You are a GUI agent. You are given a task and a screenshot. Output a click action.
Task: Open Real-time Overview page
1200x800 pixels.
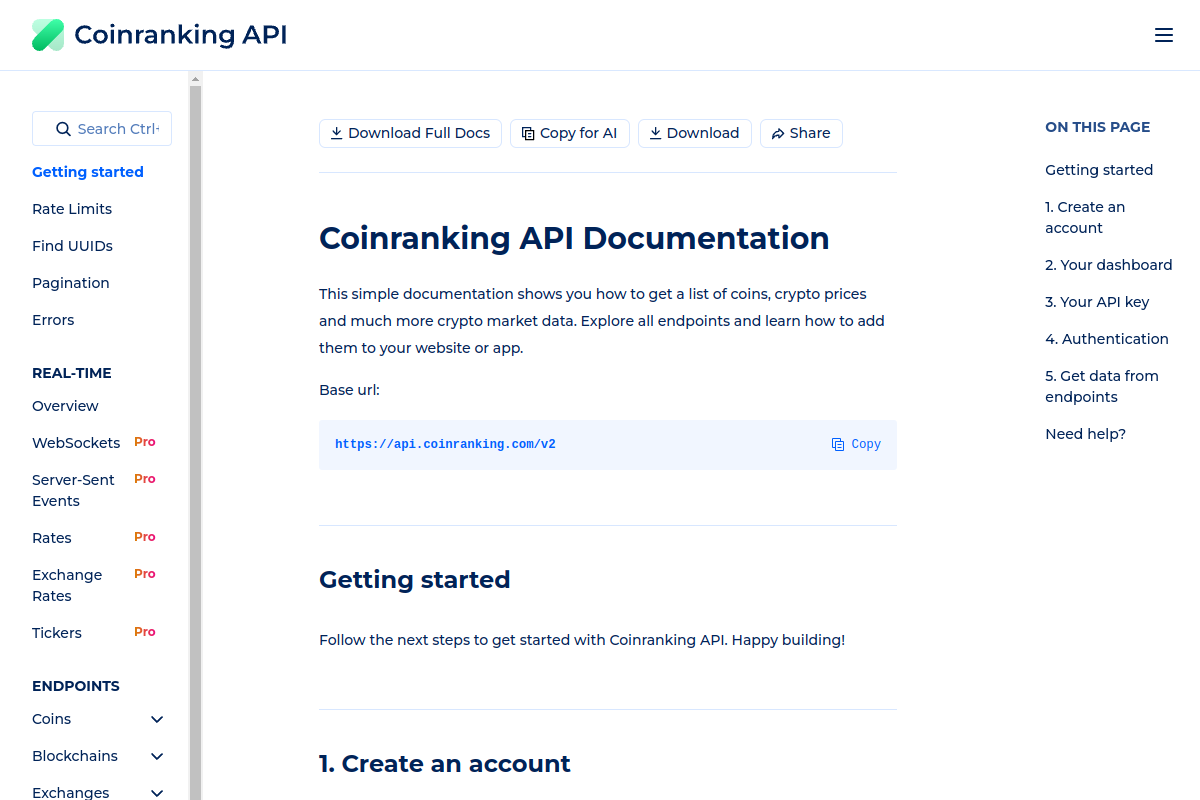click(65, 406)
